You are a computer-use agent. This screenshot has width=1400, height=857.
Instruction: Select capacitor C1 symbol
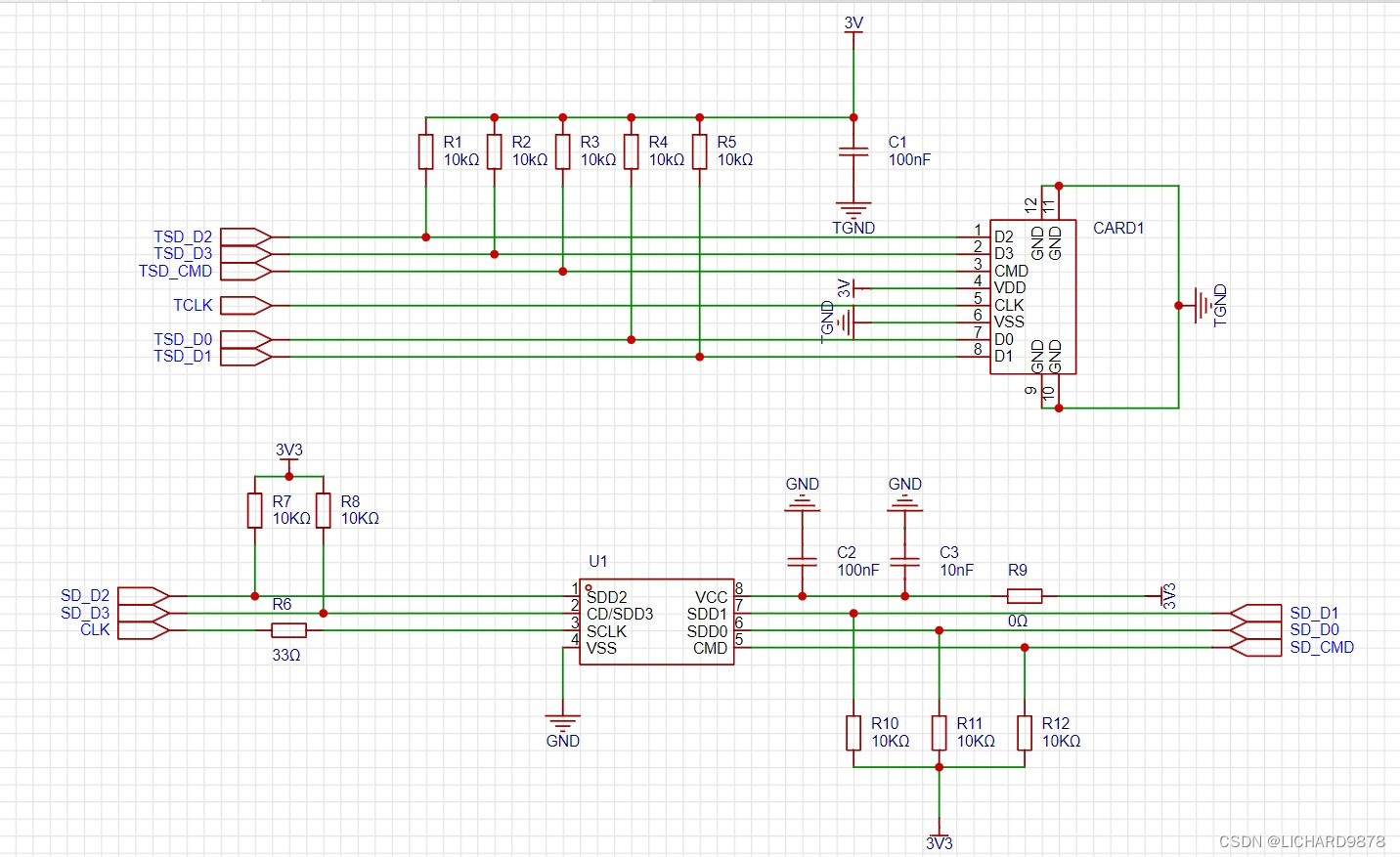pos(853,151)
